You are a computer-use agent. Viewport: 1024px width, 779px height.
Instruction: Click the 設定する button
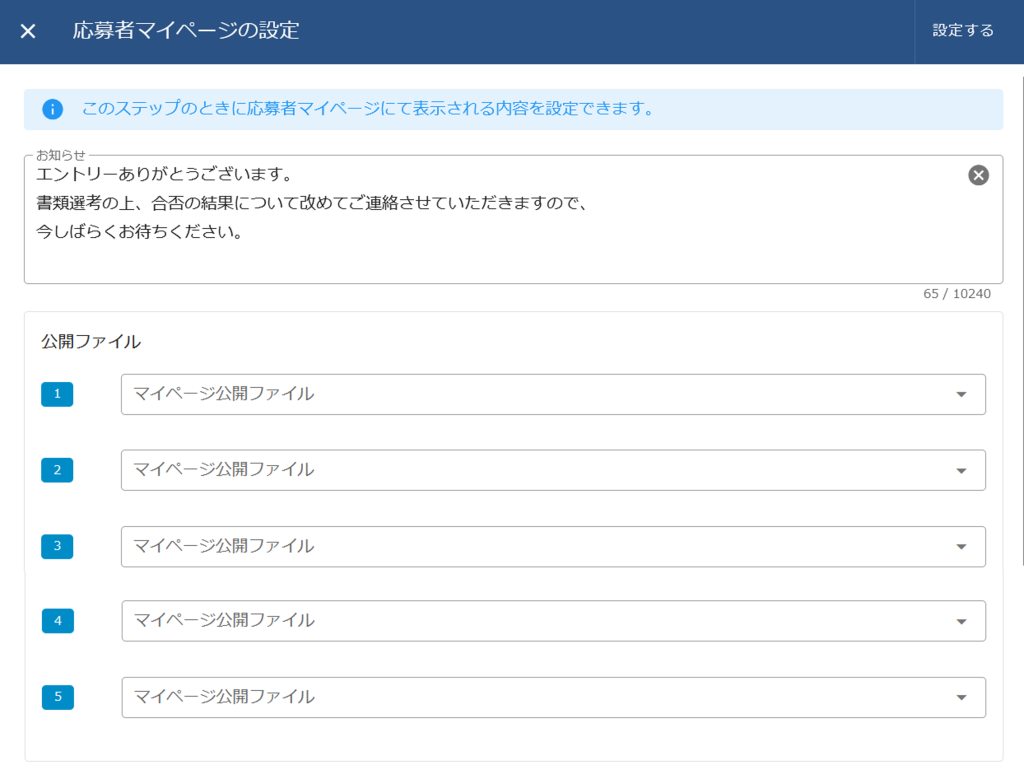coord(963,31)
